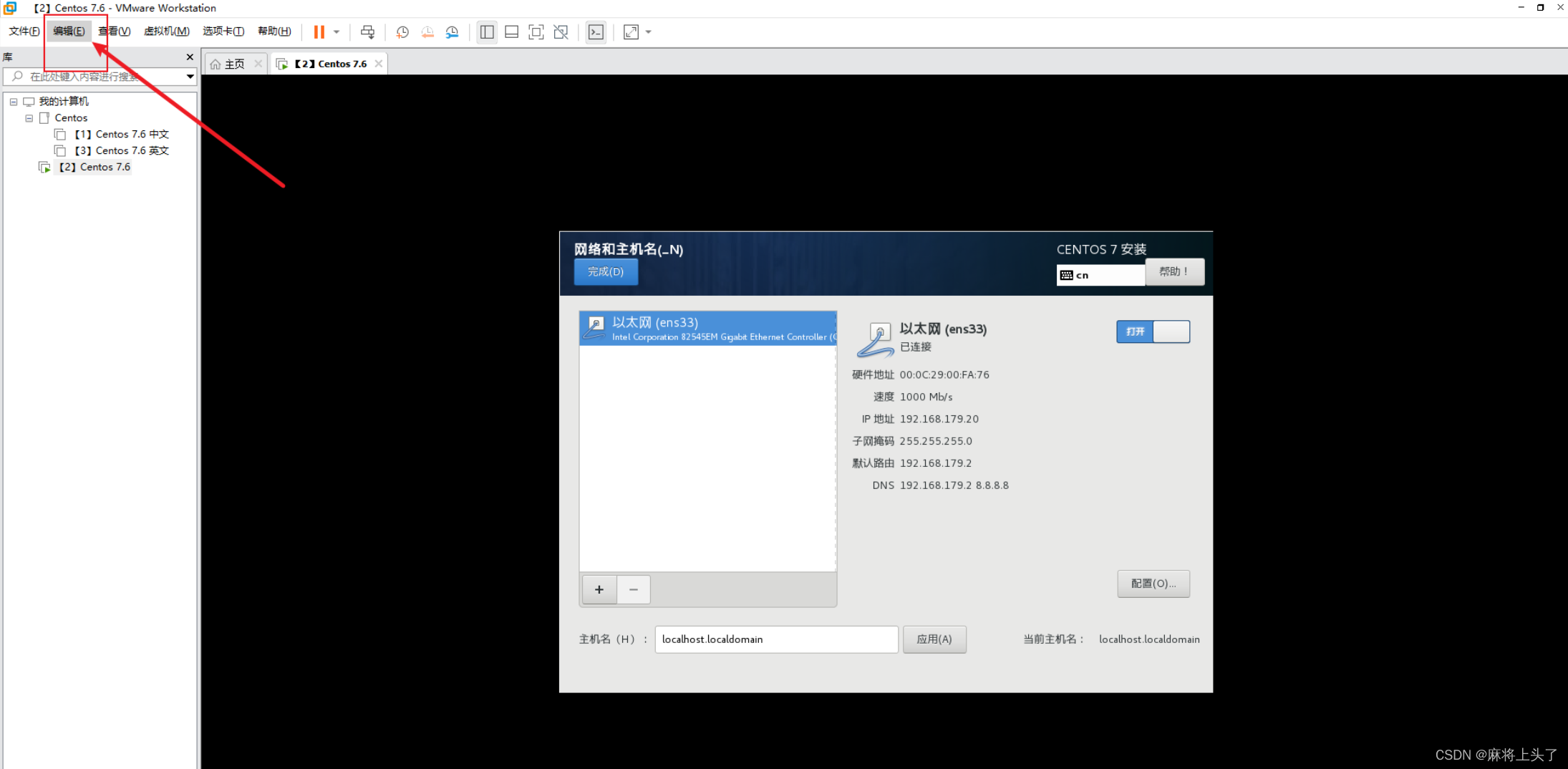Type in the library search field
This screenshot has height=769, width=1568.
(100, 76)
